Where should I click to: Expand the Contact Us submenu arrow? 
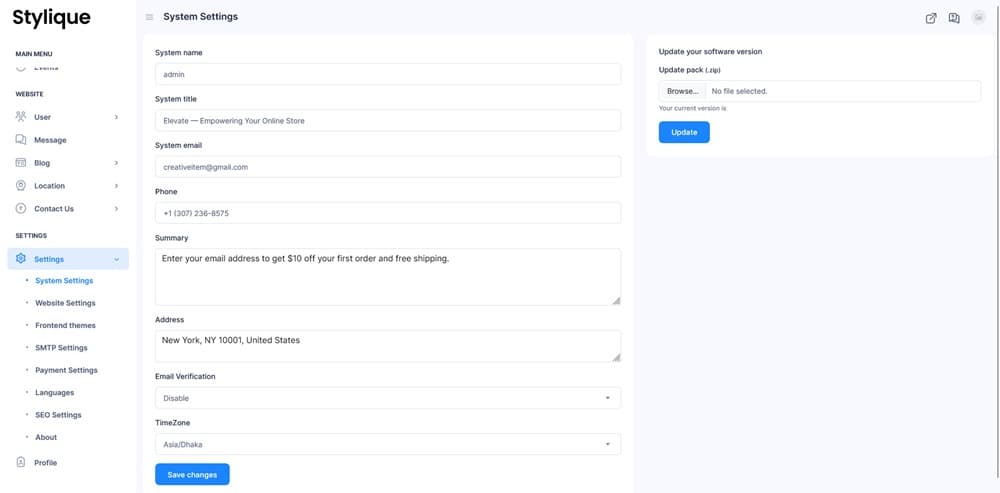pyautogui.click(x=116, y=209)
